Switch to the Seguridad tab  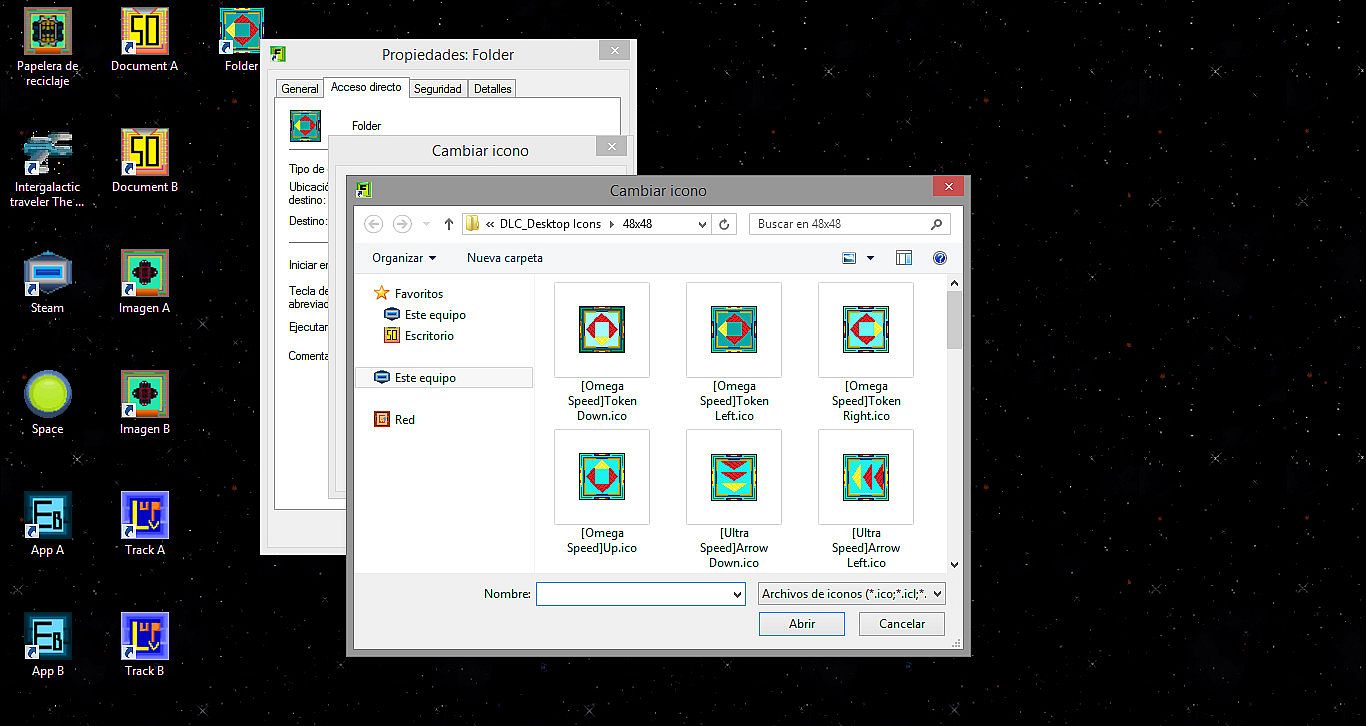tap(438, 89)
